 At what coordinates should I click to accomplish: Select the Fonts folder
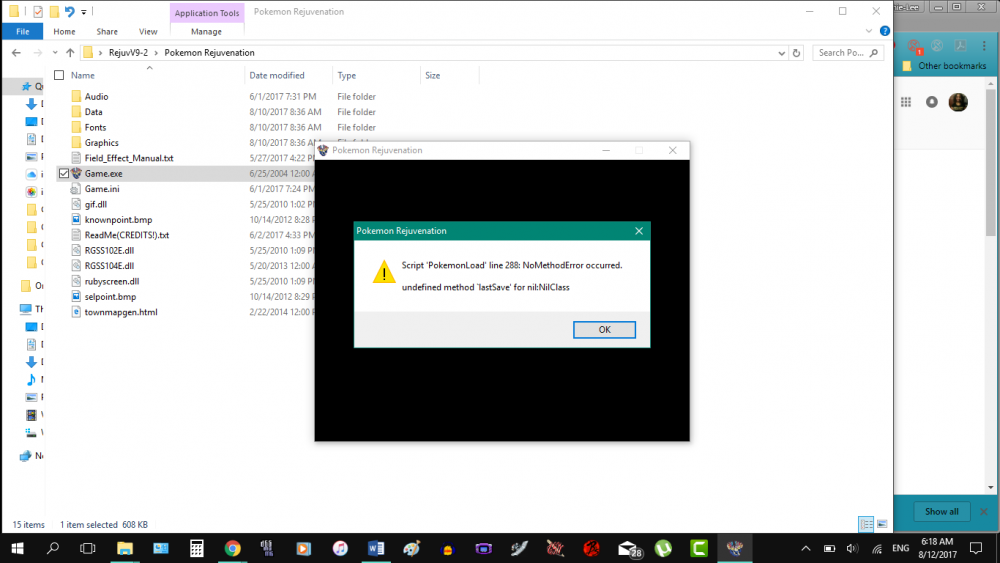coord(95,128)
